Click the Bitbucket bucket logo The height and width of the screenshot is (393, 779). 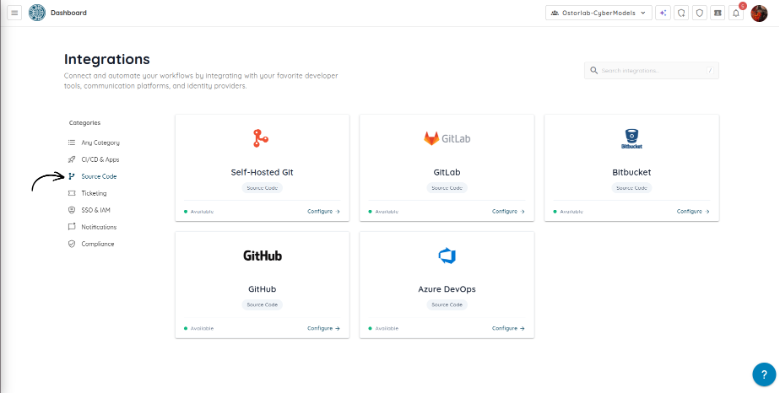[x=631, y=139]
